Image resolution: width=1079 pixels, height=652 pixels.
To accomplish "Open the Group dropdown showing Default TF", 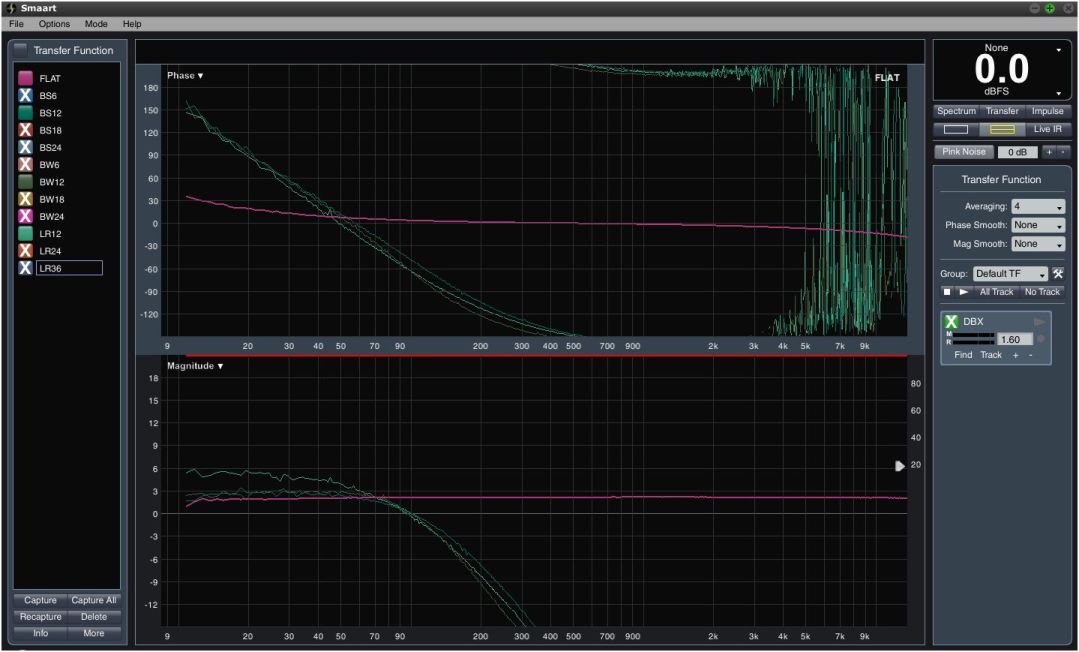I will click(1010, 274).
